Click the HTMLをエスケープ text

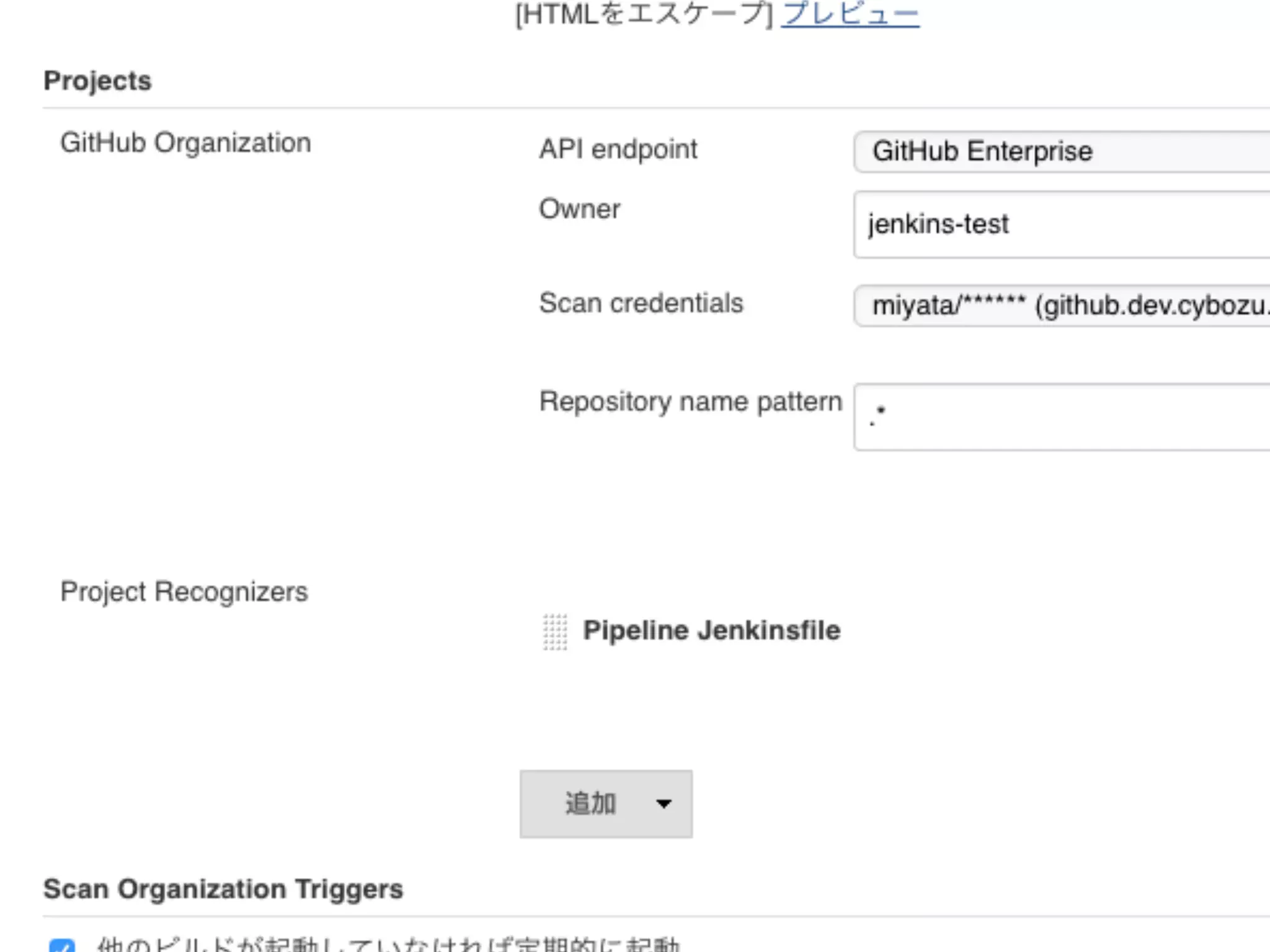pos(644,14)
